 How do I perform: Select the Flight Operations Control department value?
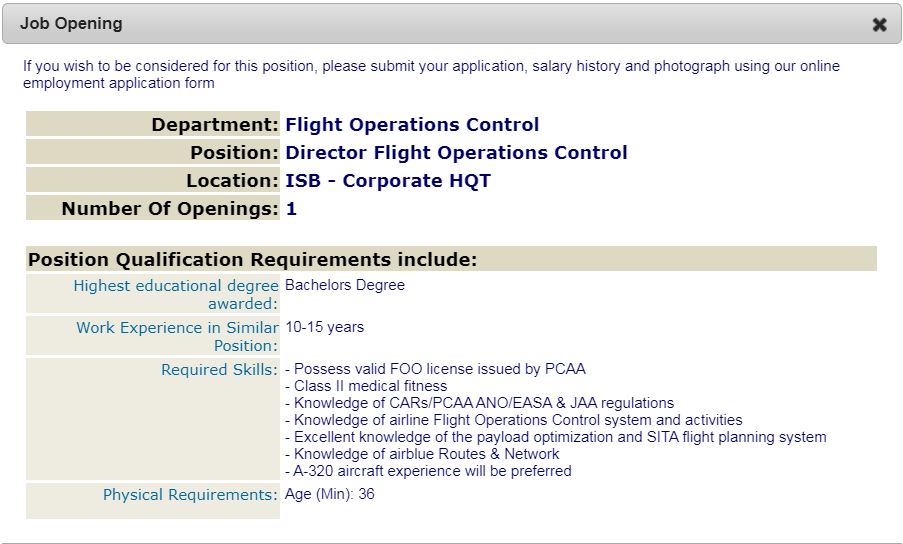pos(412,125)
